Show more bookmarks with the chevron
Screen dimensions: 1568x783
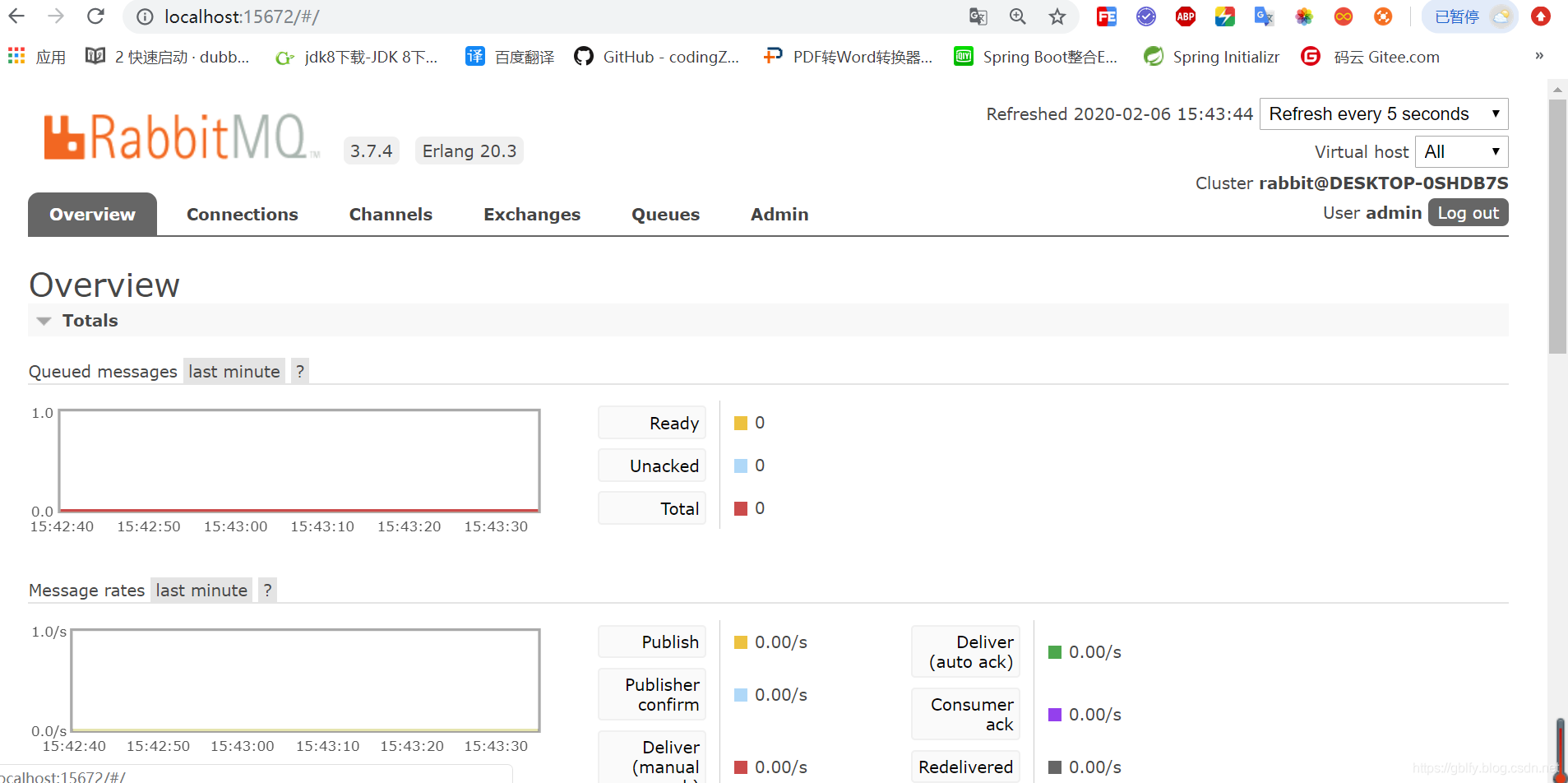point(1539,56)
